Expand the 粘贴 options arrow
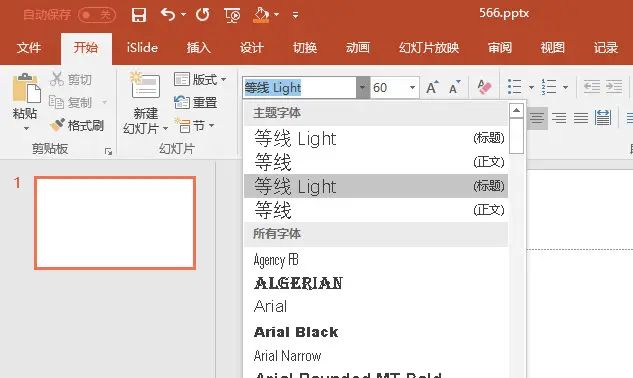This screenshot has width=633, height=378. 26,128
